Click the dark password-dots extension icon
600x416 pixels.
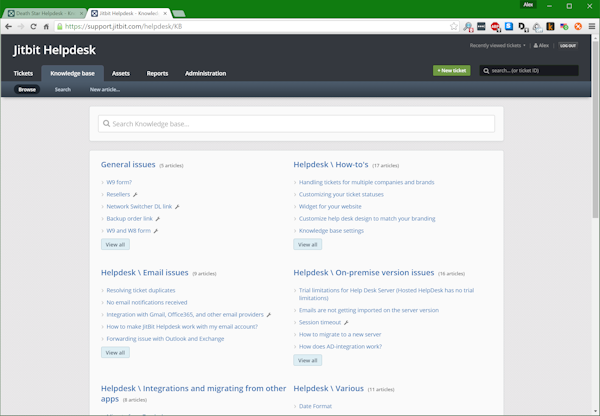[x=481, y=26]
